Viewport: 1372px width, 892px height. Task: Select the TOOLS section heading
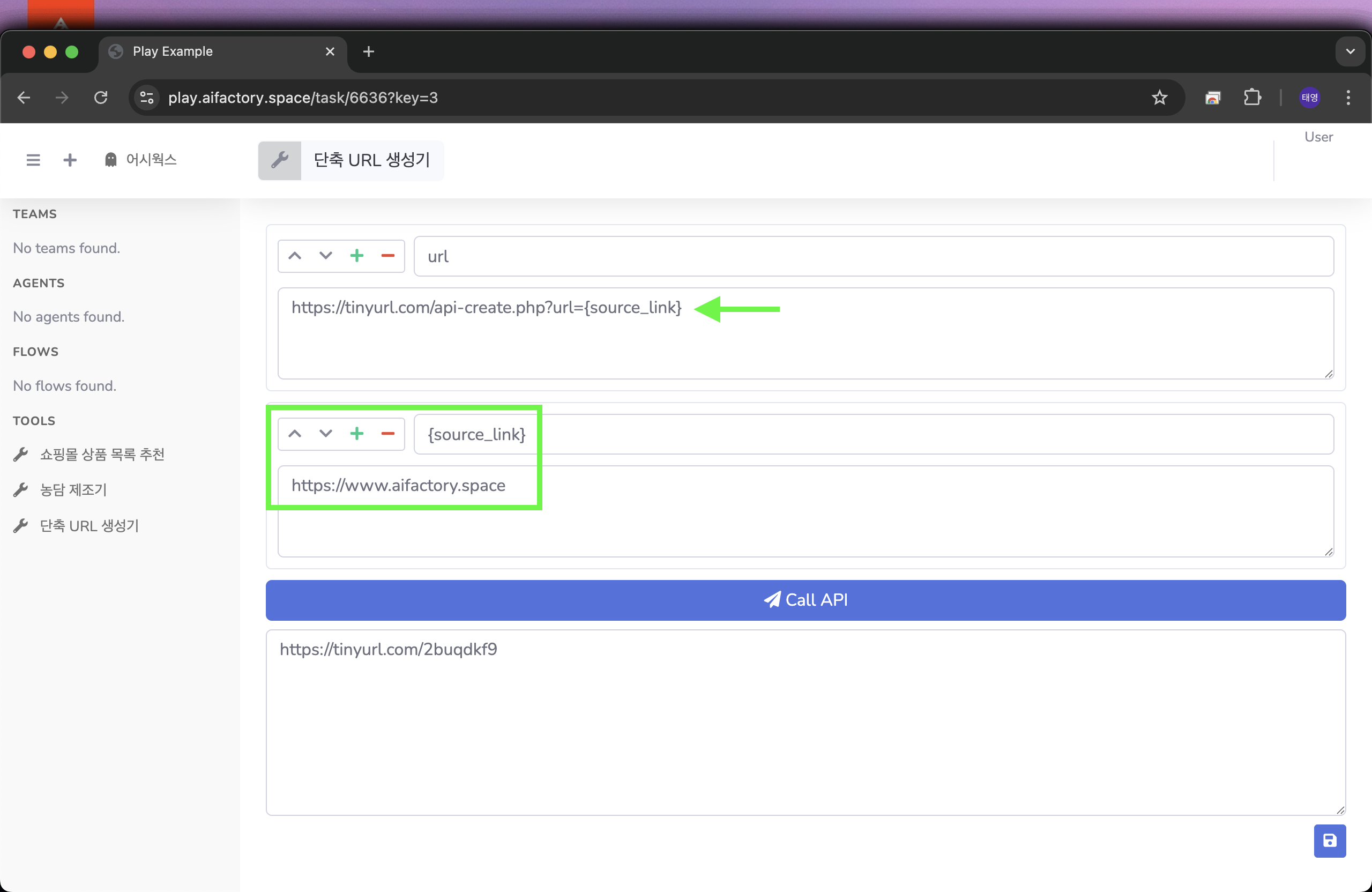[x=34, y=421]
